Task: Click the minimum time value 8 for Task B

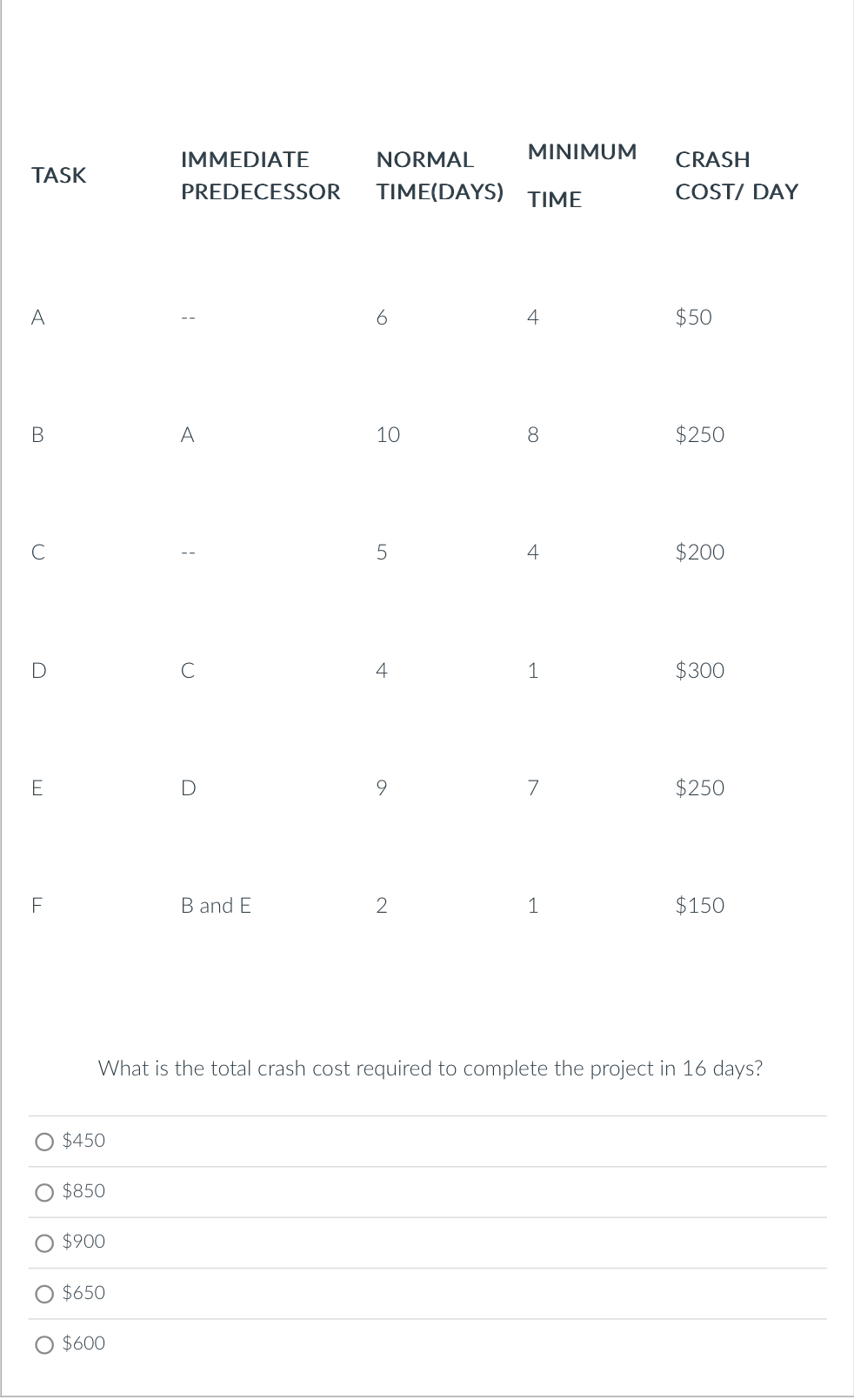Action: [533, 435]
